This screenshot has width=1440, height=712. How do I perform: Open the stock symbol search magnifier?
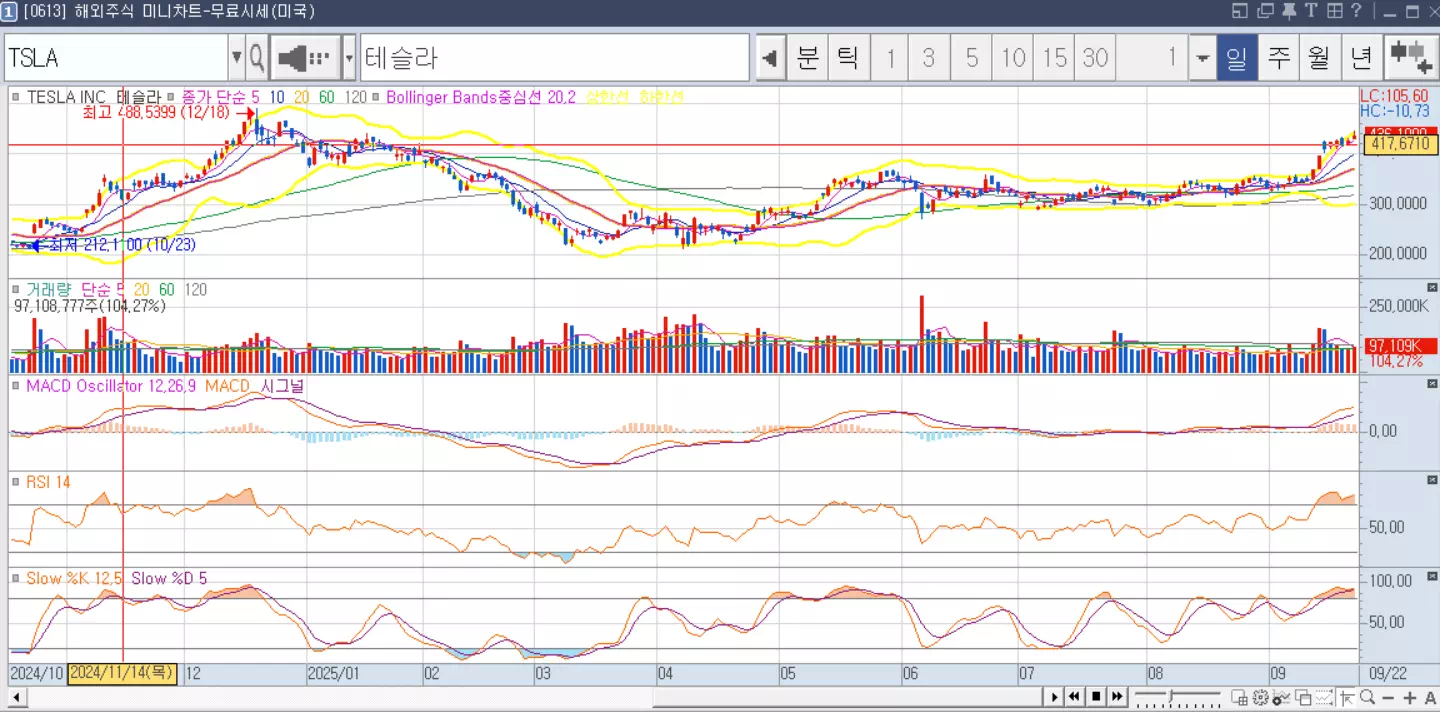click(257, 58)
